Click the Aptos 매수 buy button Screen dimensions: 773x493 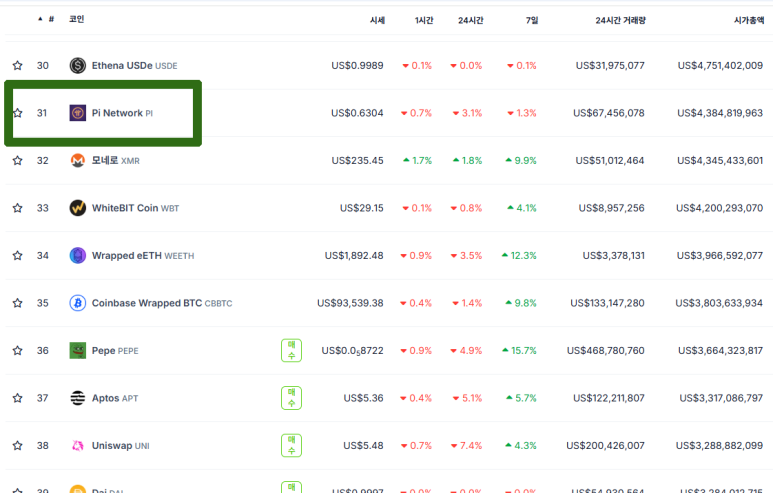(x=291, y=398)
